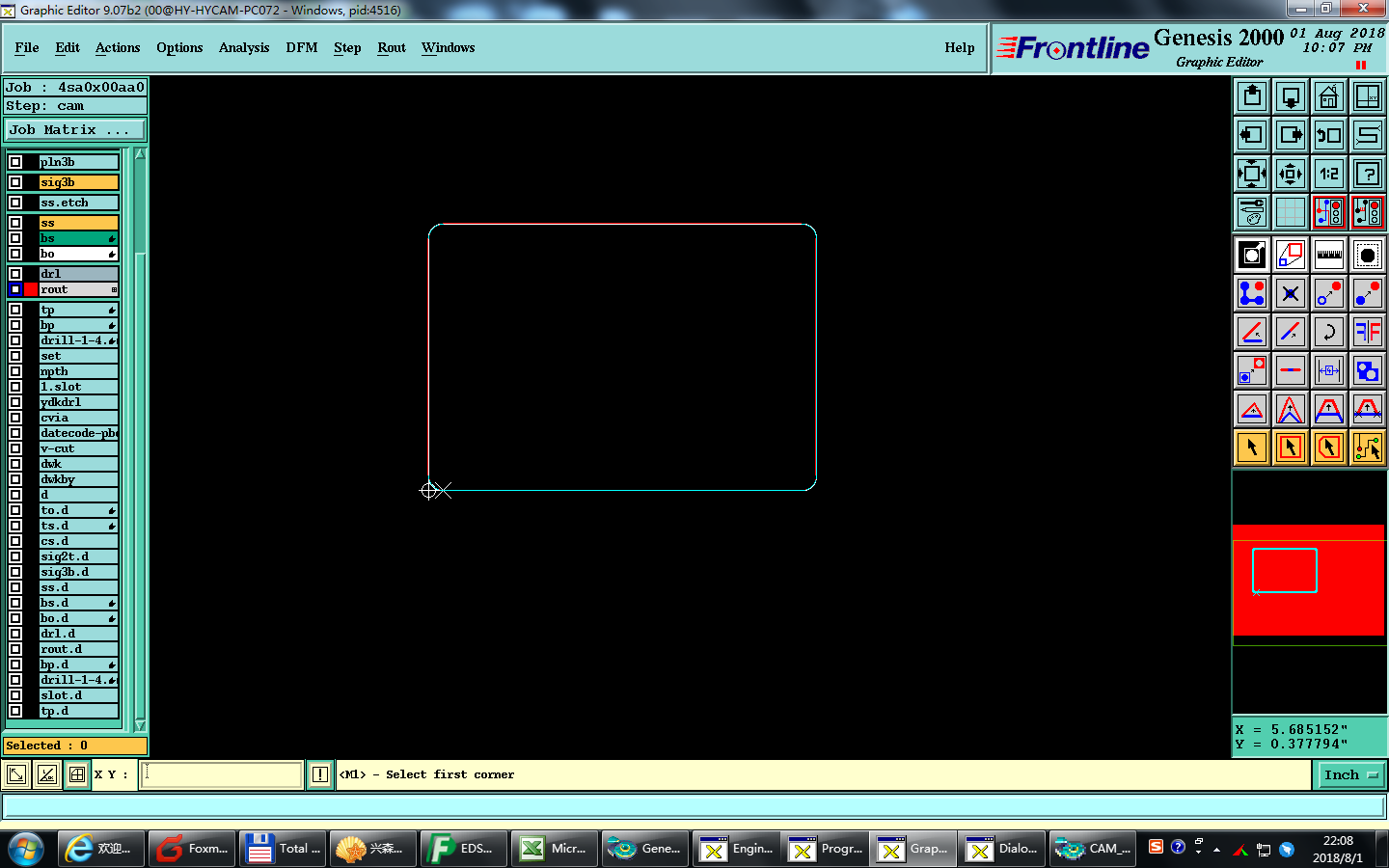Click the zoom in expanding arrows icon

1252,174
